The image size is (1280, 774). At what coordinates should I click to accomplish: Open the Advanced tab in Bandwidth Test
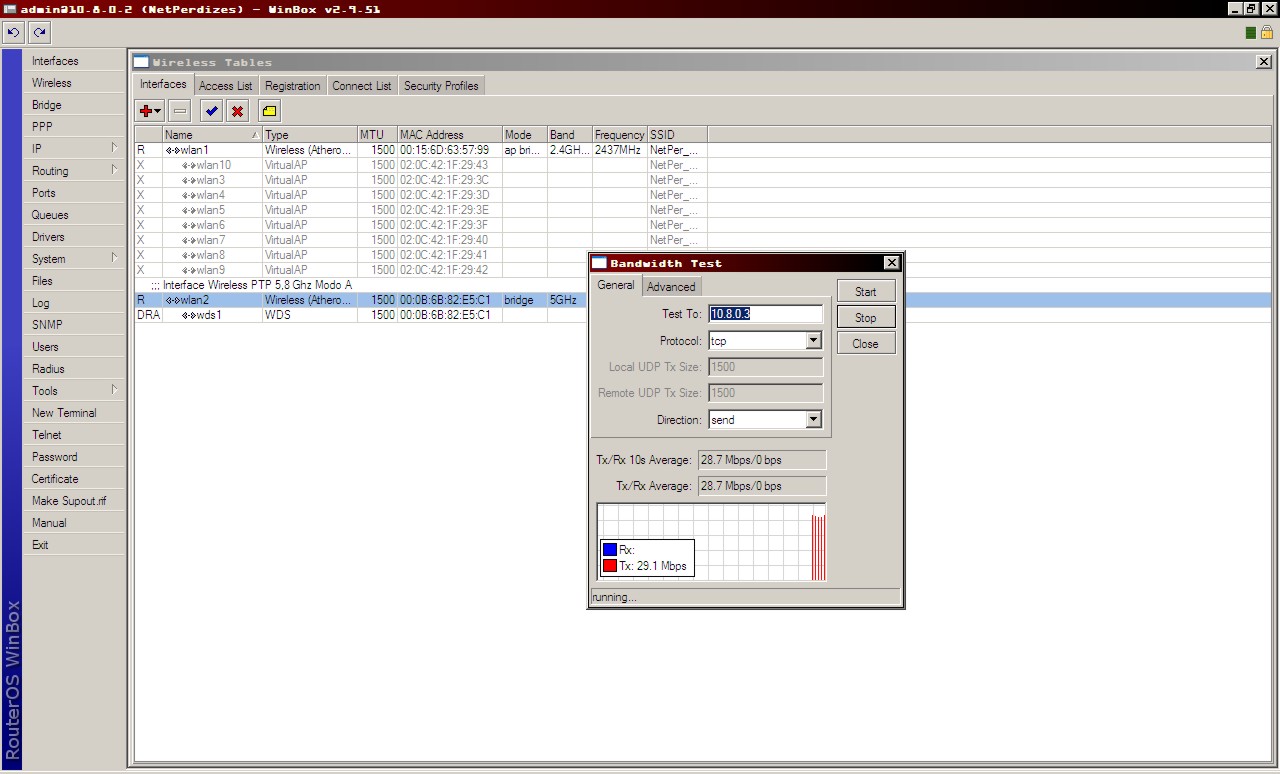pos(671,287)
